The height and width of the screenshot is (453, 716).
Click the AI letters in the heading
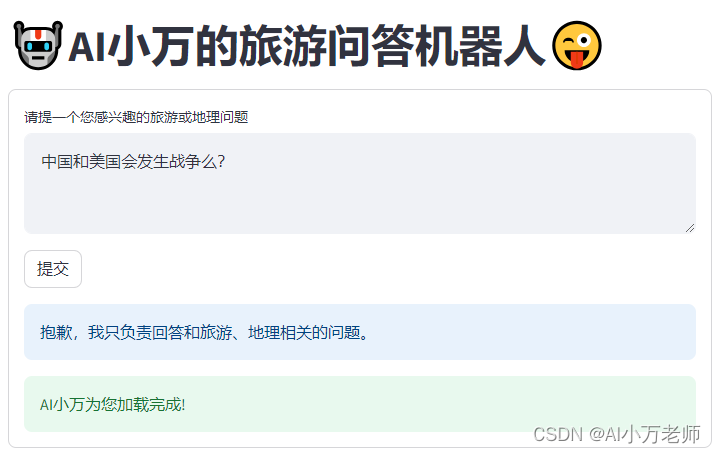(x=88, y=47)
